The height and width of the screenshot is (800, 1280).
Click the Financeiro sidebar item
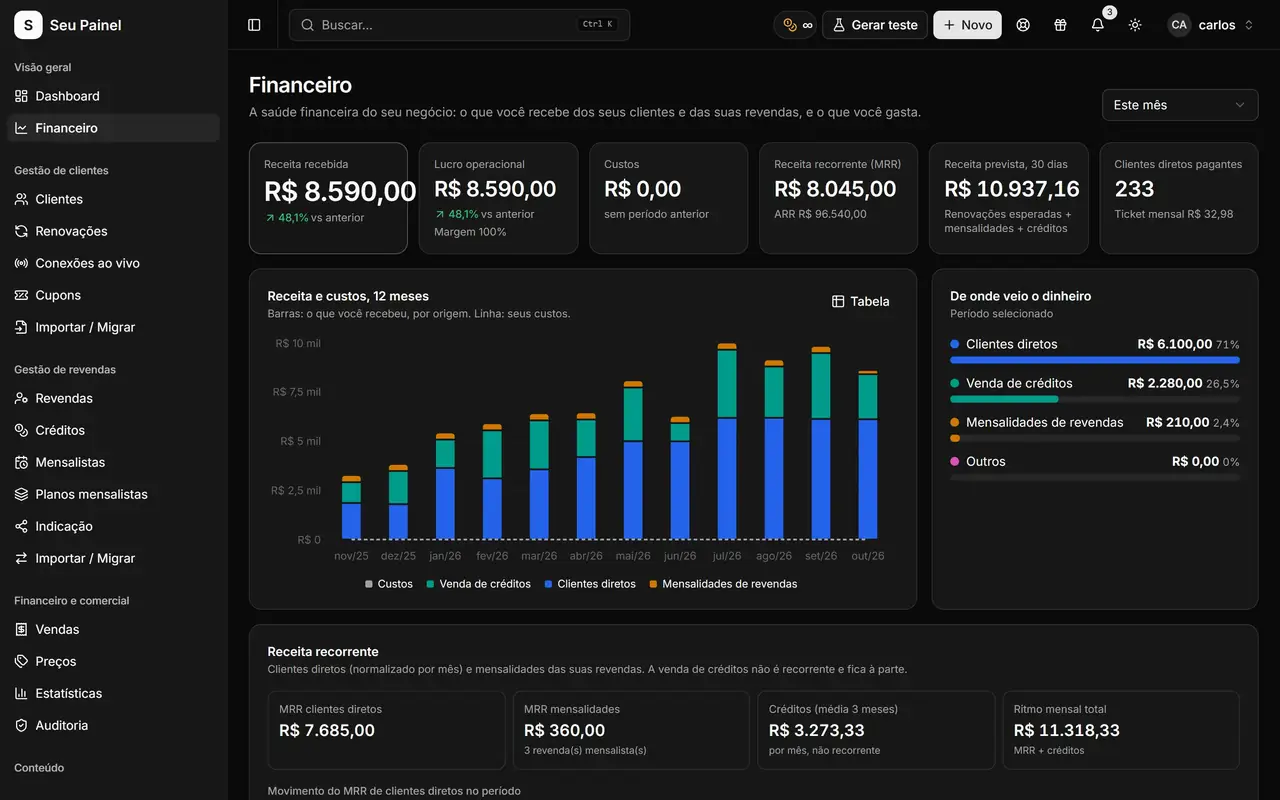[113, 128]
